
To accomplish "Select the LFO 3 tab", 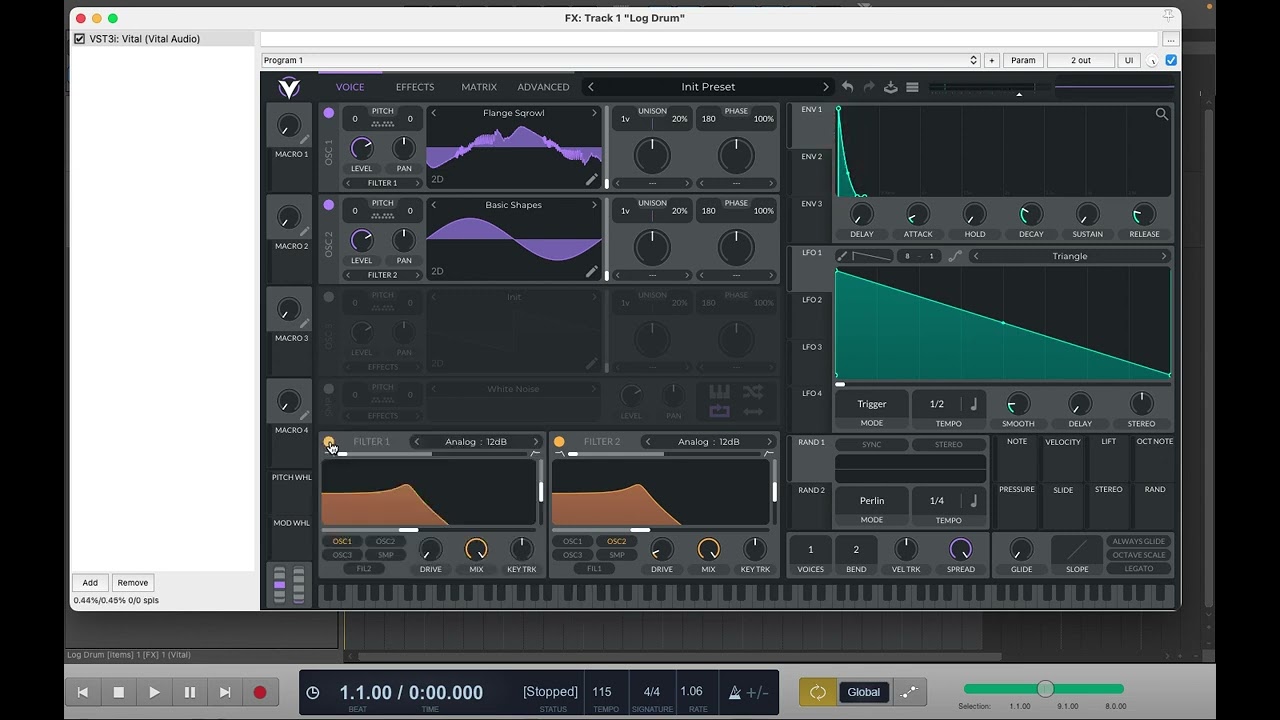I will tap(811, 347).
